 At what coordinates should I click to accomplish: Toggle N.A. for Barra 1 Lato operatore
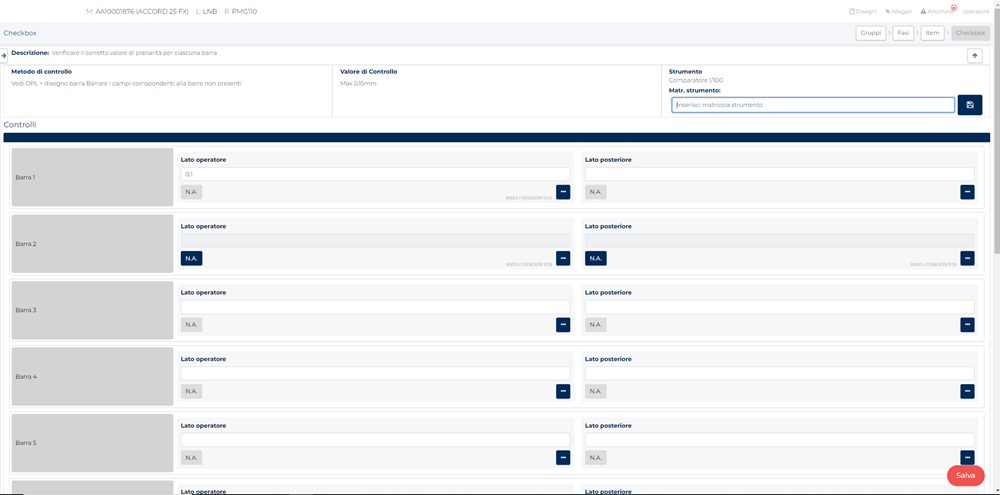click(x=191, y=192)
